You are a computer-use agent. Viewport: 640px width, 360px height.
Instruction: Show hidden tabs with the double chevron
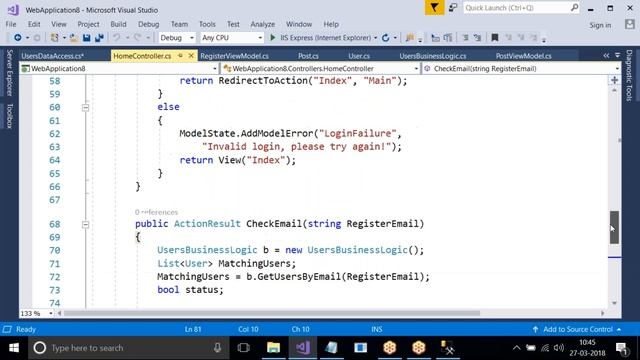606,56
